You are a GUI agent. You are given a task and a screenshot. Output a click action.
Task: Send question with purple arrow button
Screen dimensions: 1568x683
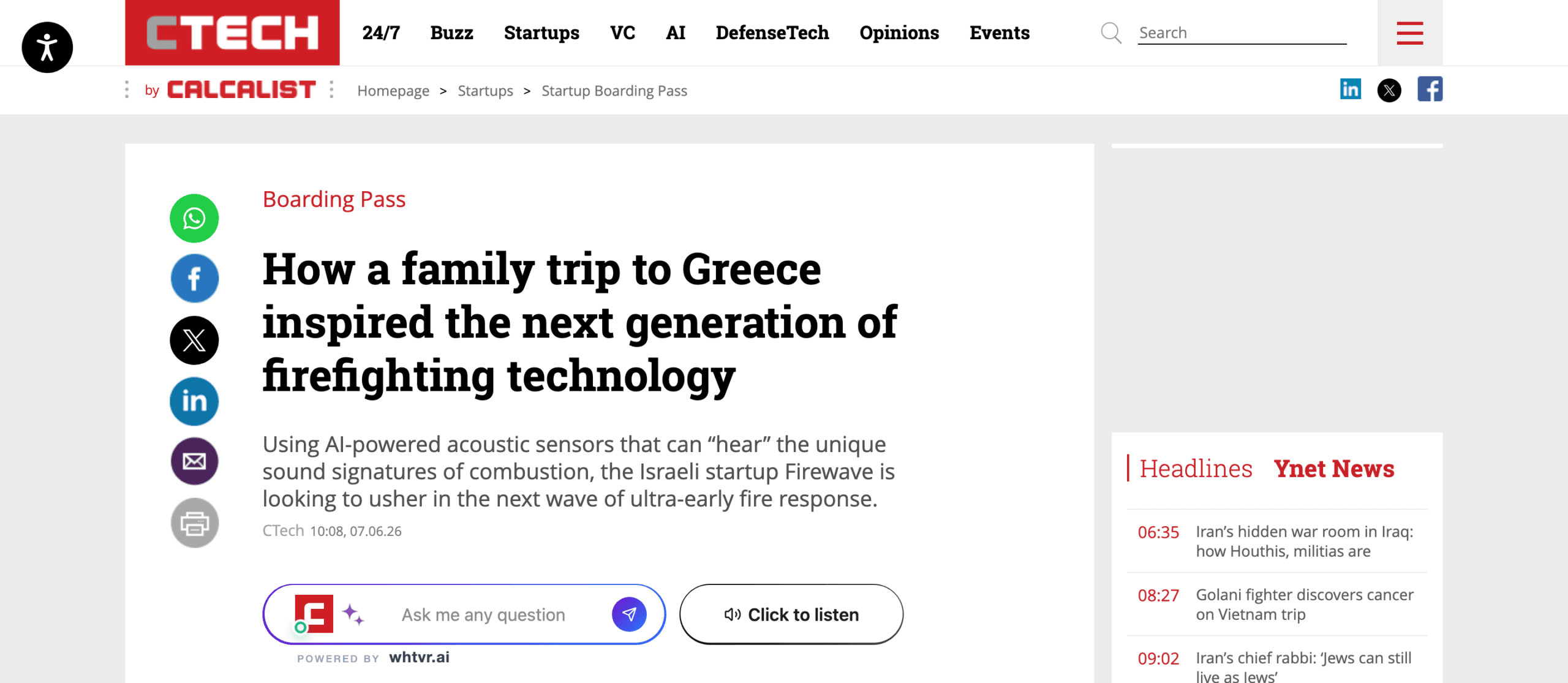click(x=629, y=614)
